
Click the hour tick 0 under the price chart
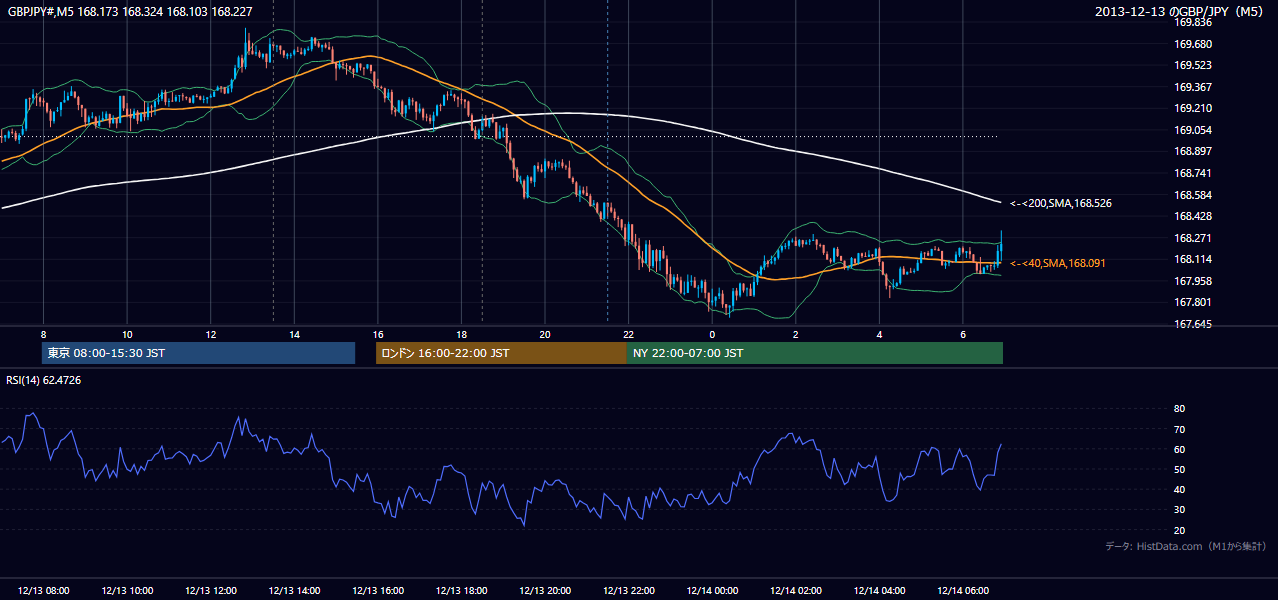[712, 334]
